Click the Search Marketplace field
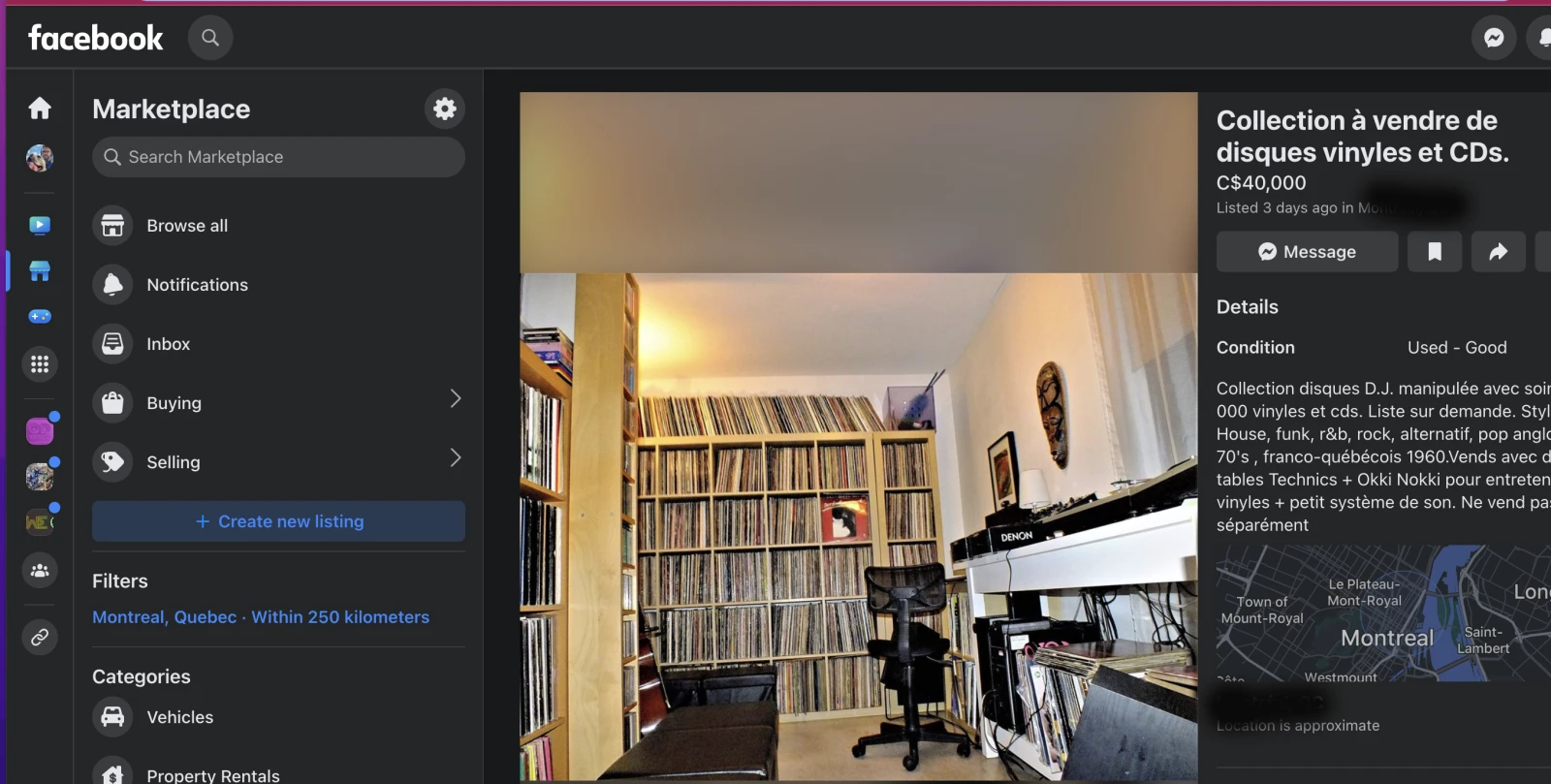 (x=278, y=157)
